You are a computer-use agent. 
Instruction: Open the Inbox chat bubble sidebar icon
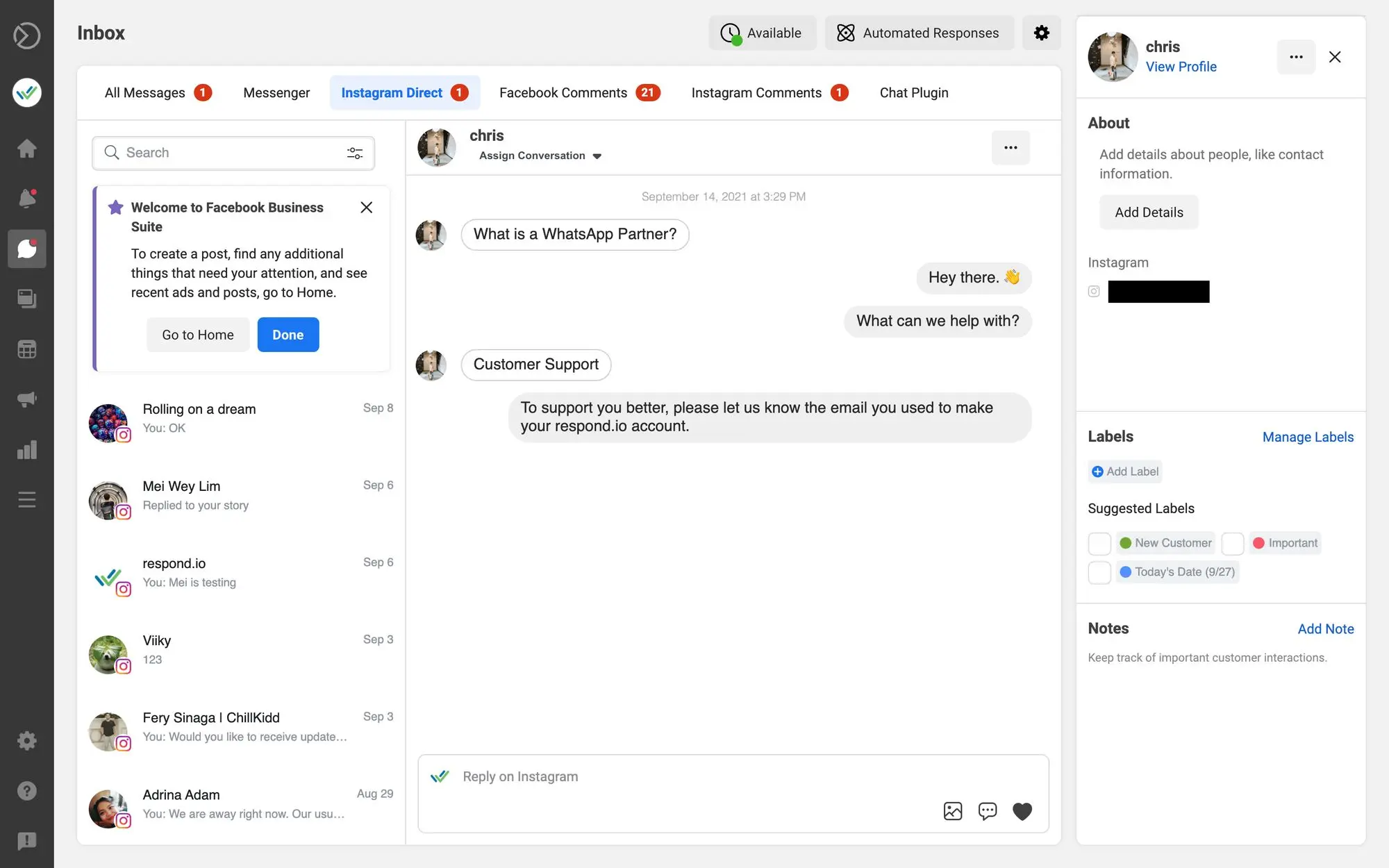tap(26, 249)
